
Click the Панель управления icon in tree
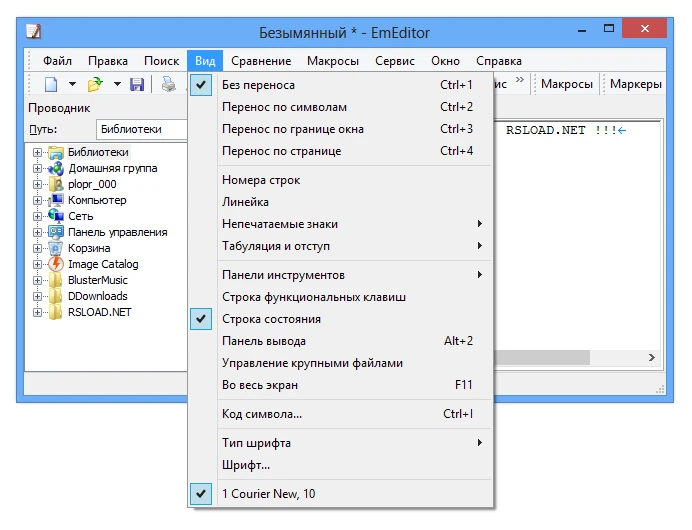click(56, 232)
